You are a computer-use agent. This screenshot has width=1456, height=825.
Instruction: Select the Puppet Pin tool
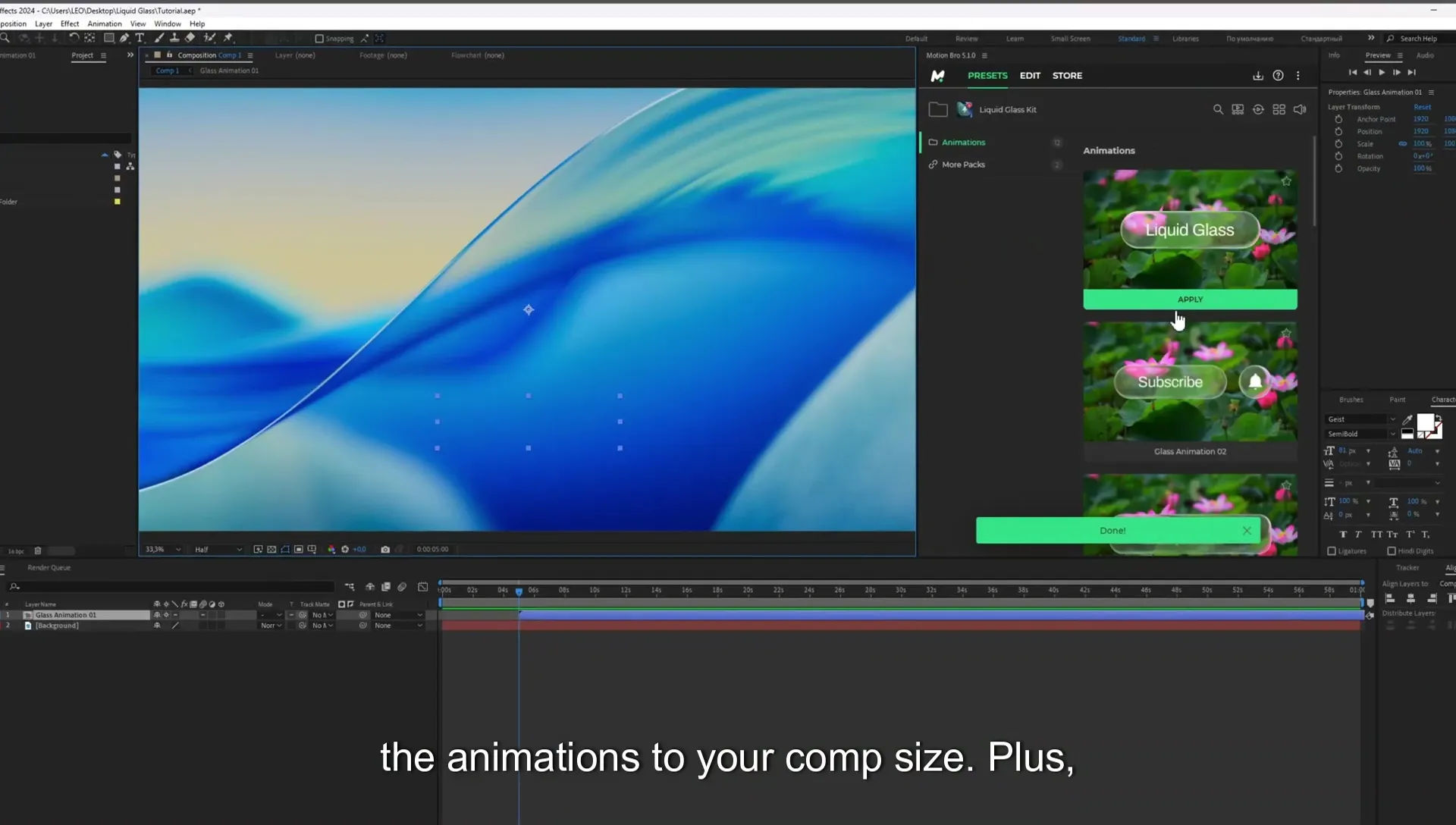coord(228,38)
